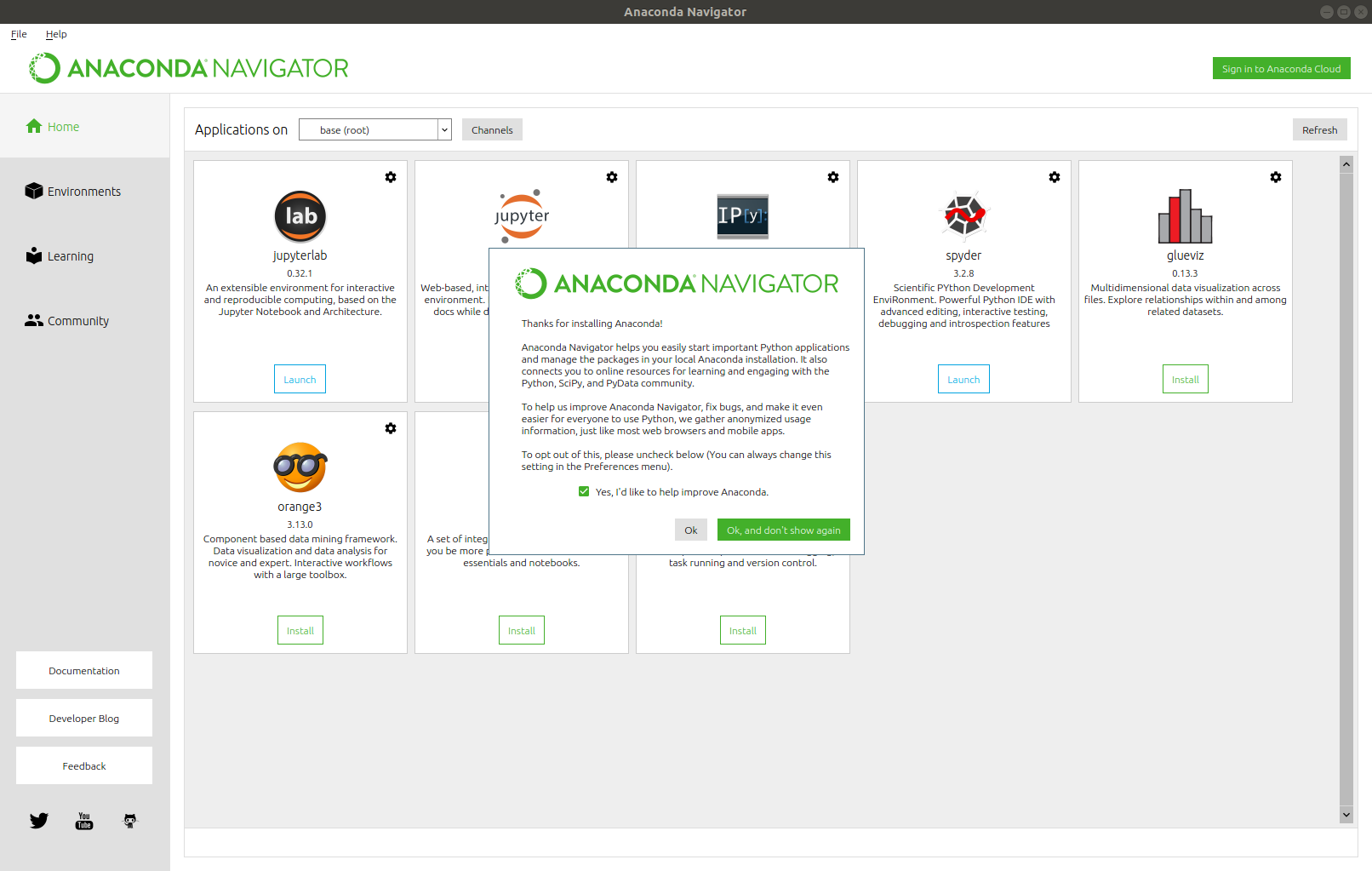
Task: Click the Community people icon
Action: 34,320
